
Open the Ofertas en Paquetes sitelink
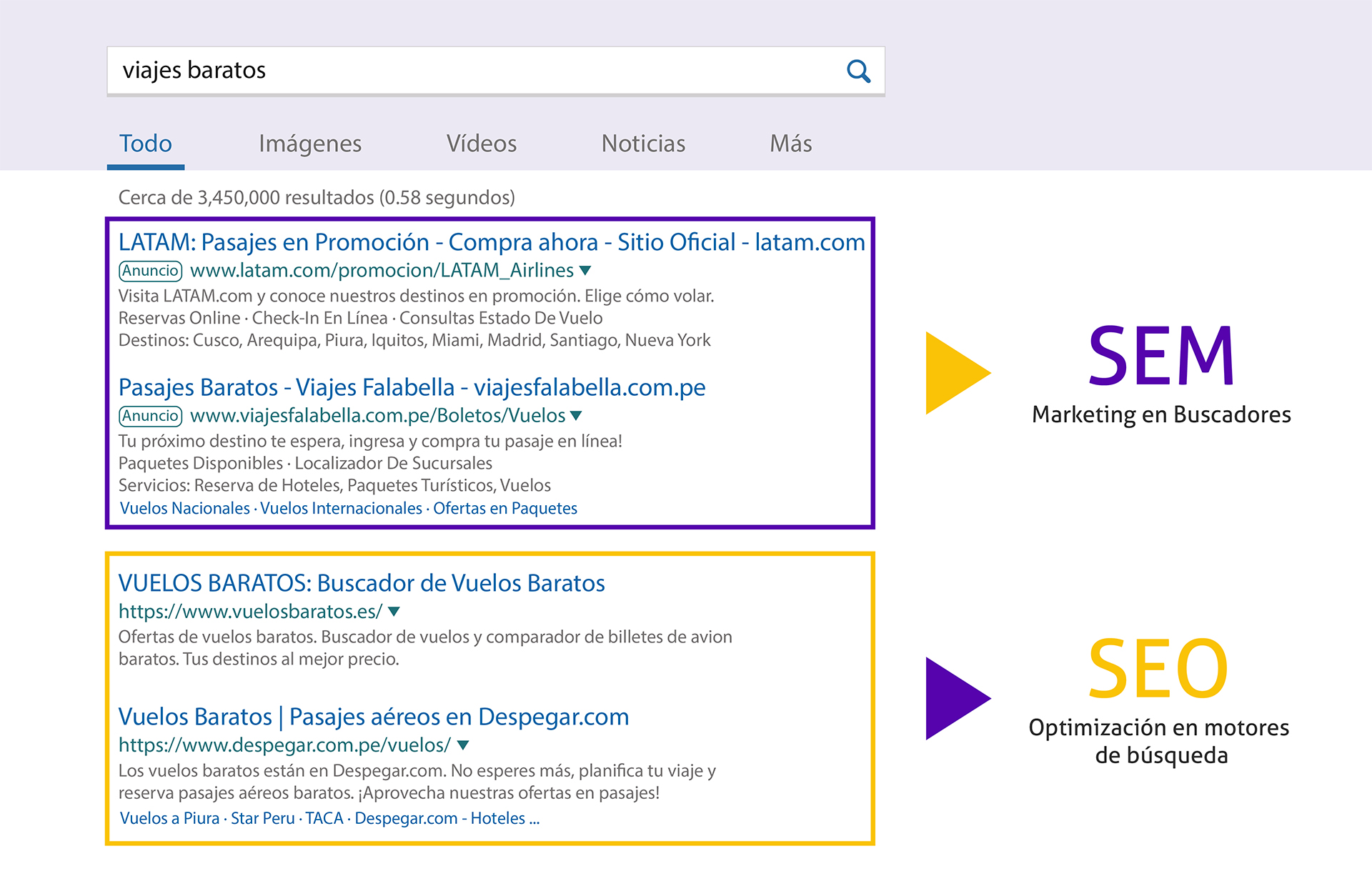click(505, 508)
